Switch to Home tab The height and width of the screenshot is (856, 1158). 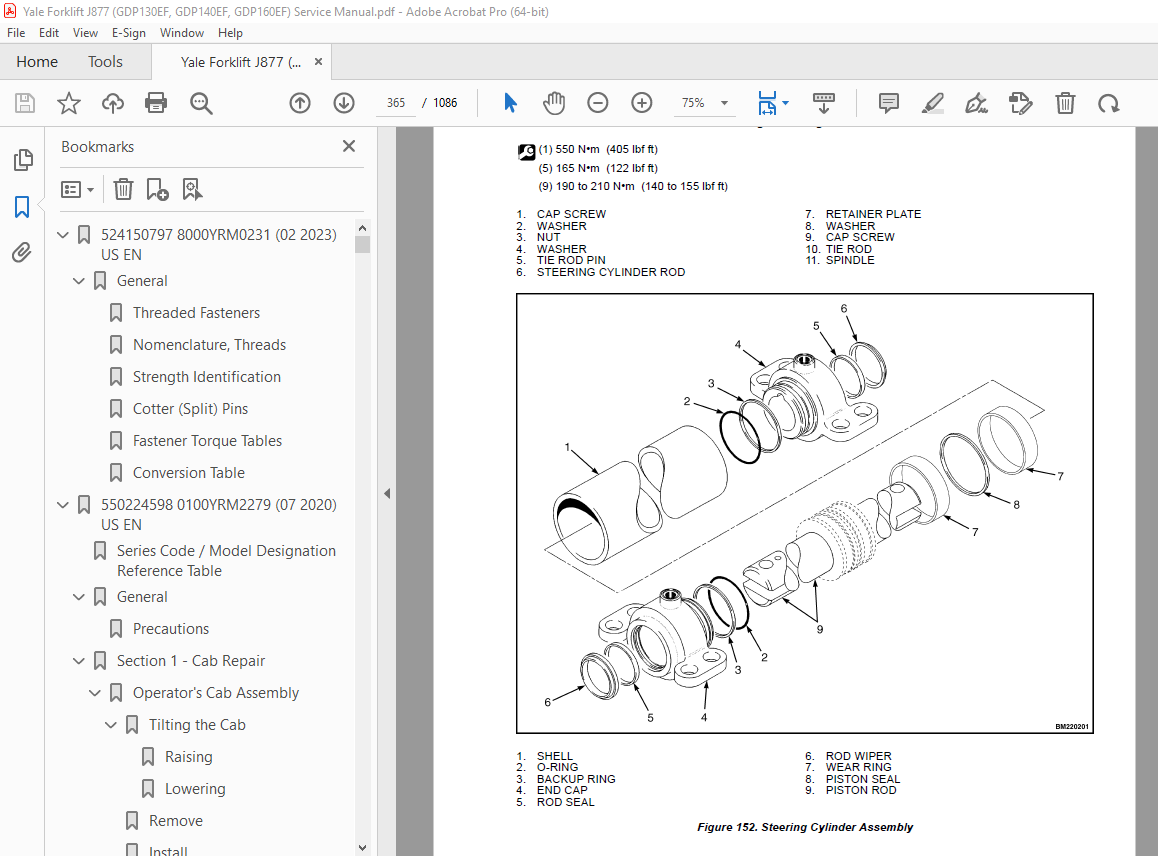[x=37, y=61]
